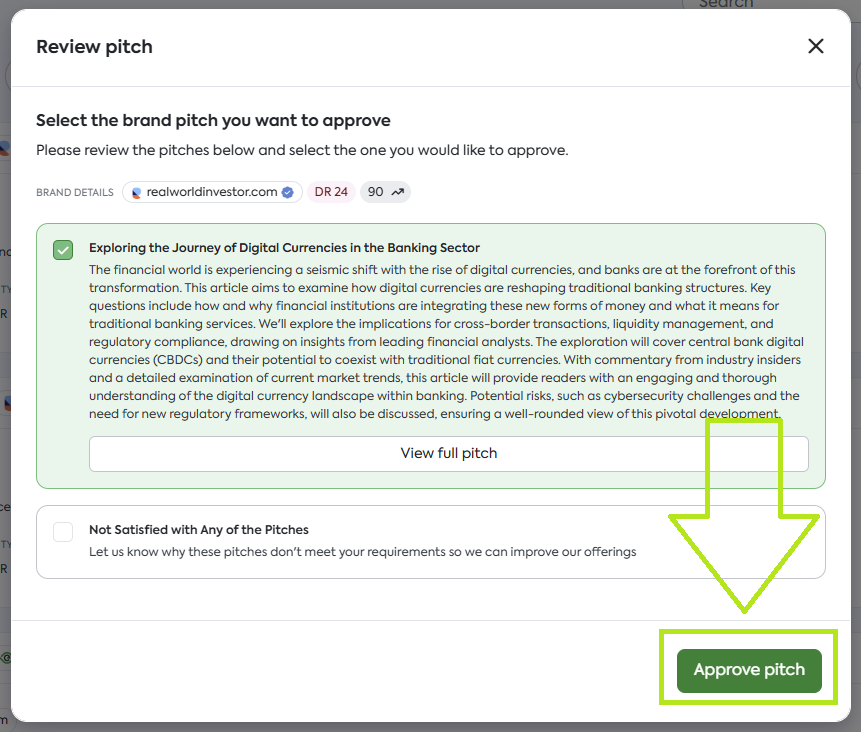Image resolution: width=861 pixels, height=732 pixels.
Task: Click the realworldinvestor.com favicon icon
Action: click(x=137, y=192)
